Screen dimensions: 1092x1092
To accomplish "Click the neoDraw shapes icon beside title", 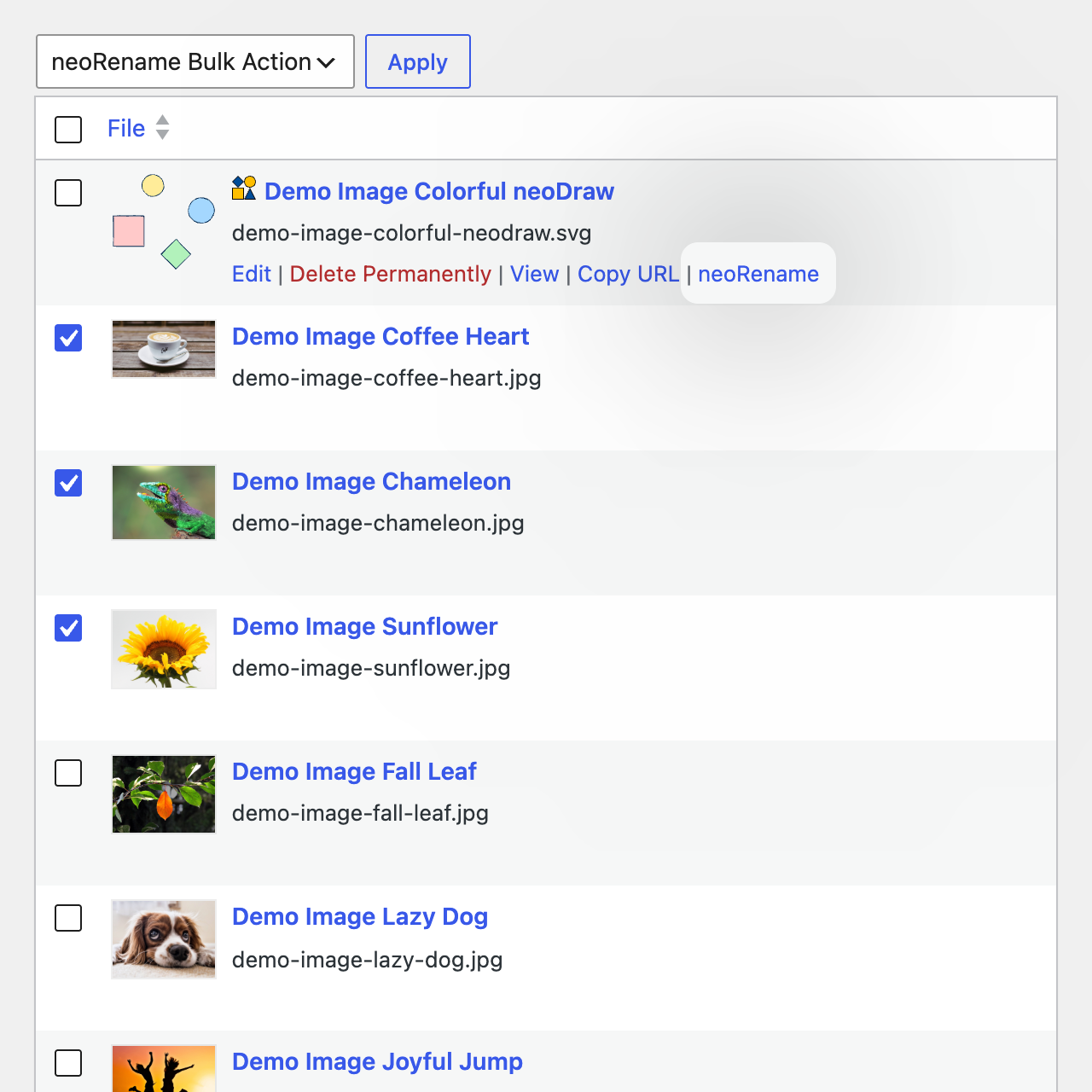I will [x=244, y=188].
